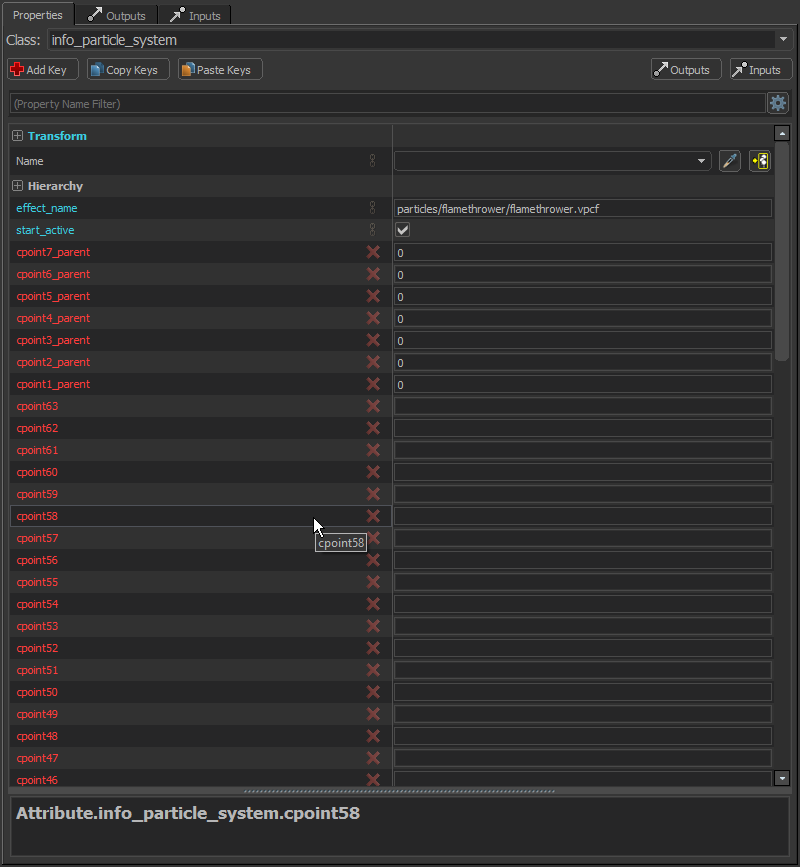Click the Outputs button on the right

pyautogui.click(x=686, y=69)
